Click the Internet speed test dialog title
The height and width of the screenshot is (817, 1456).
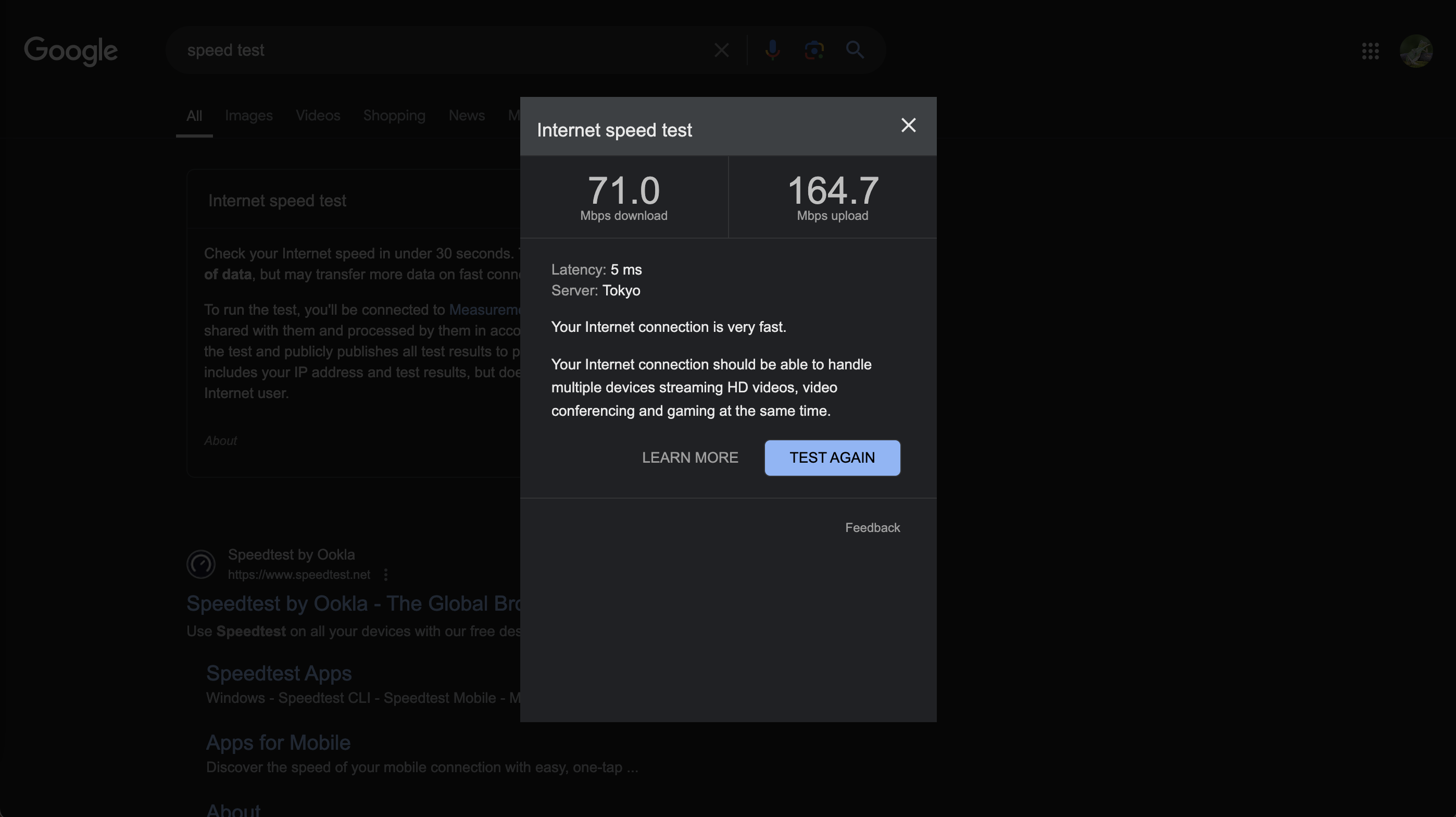tap(614, 130)
